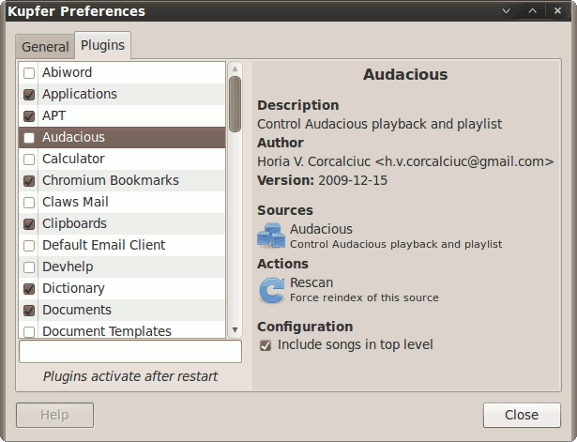Image resolution: width=577 pixels, height=442 pixels.
Task: Click the scrollbar down arrow in plugin list
Action: [x=235, y=329]
